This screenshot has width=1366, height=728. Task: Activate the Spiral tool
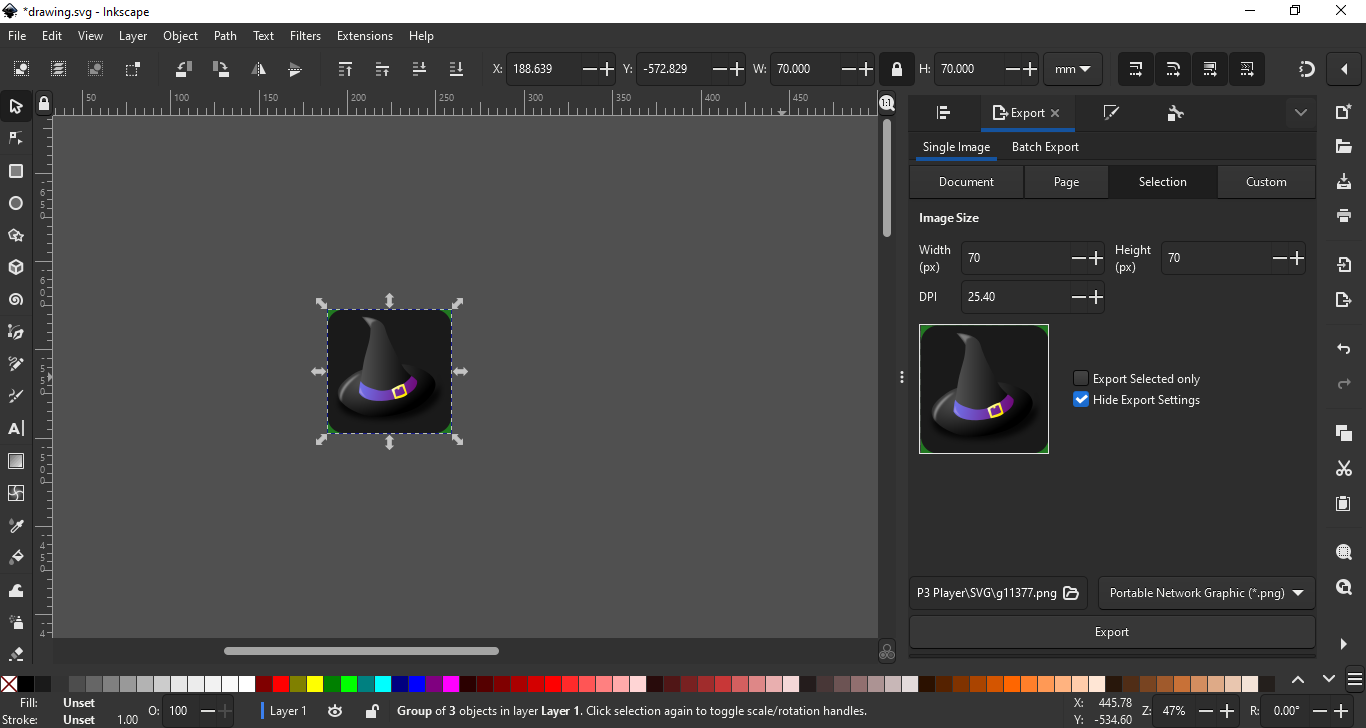coord(16,300)
